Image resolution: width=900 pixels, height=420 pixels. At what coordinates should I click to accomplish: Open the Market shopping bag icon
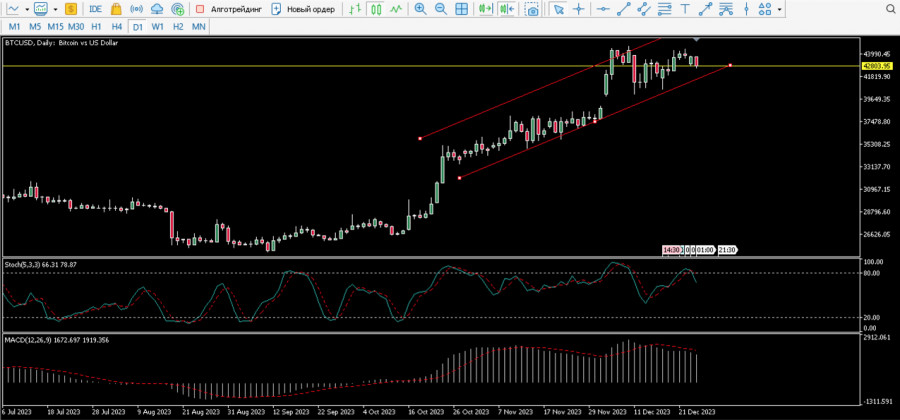click(116, 9)
